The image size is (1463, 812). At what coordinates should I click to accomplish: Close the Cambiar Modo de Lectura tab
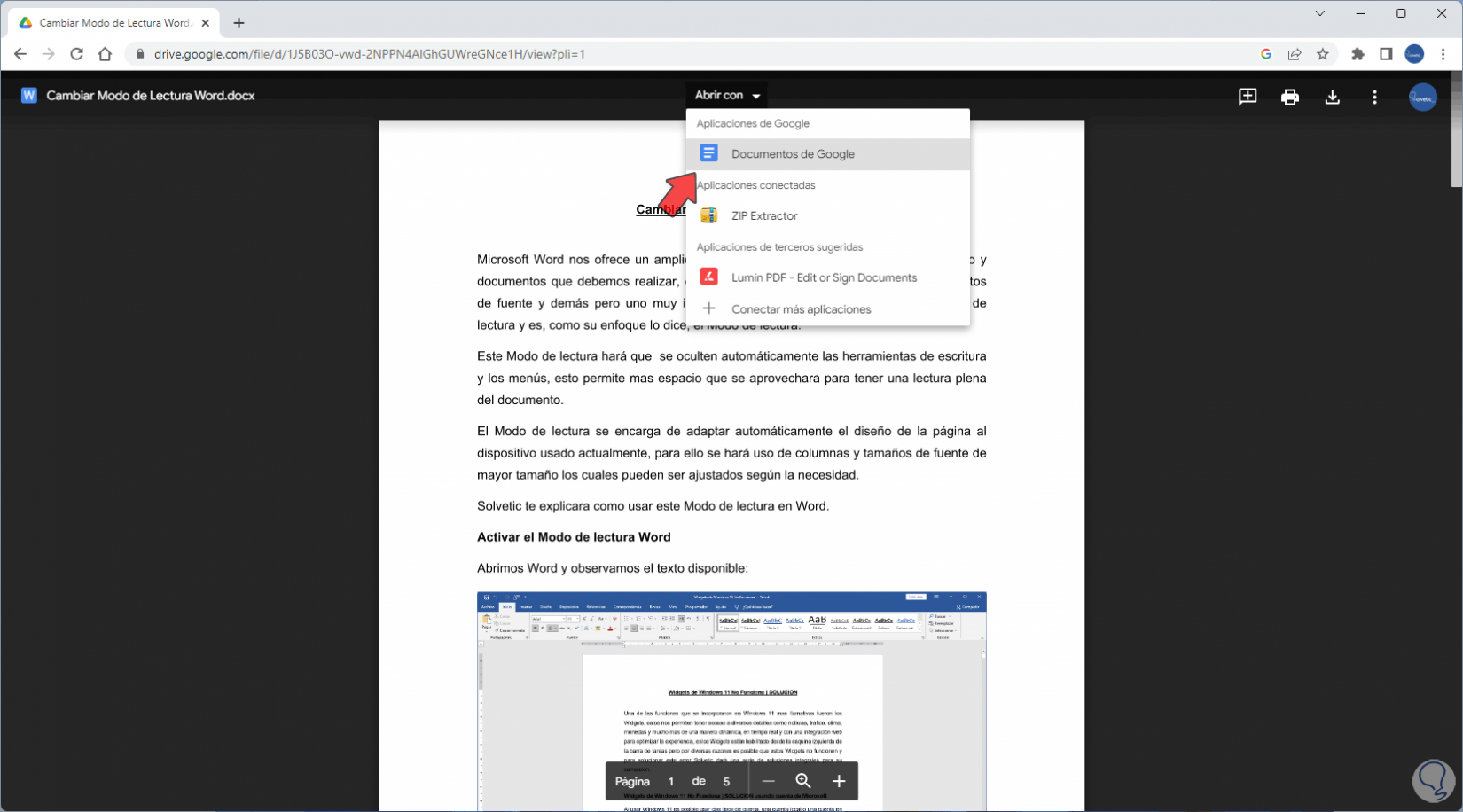[206, 23]
